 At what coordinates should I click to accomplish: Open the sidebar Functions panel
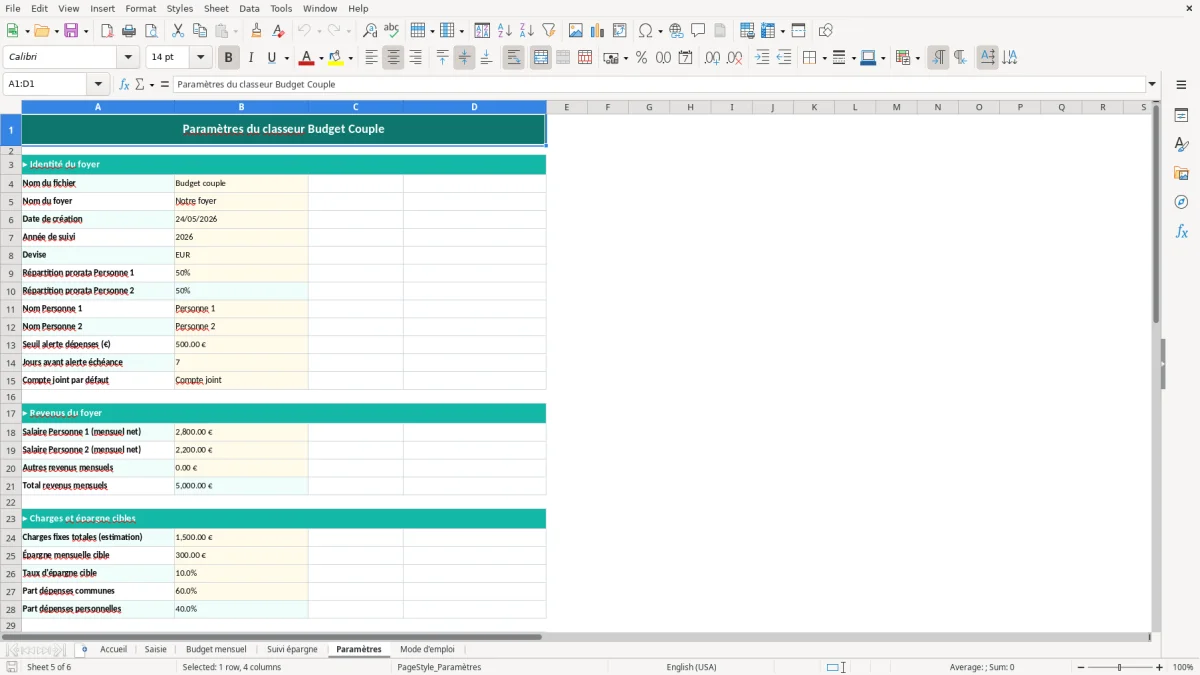1181,232
